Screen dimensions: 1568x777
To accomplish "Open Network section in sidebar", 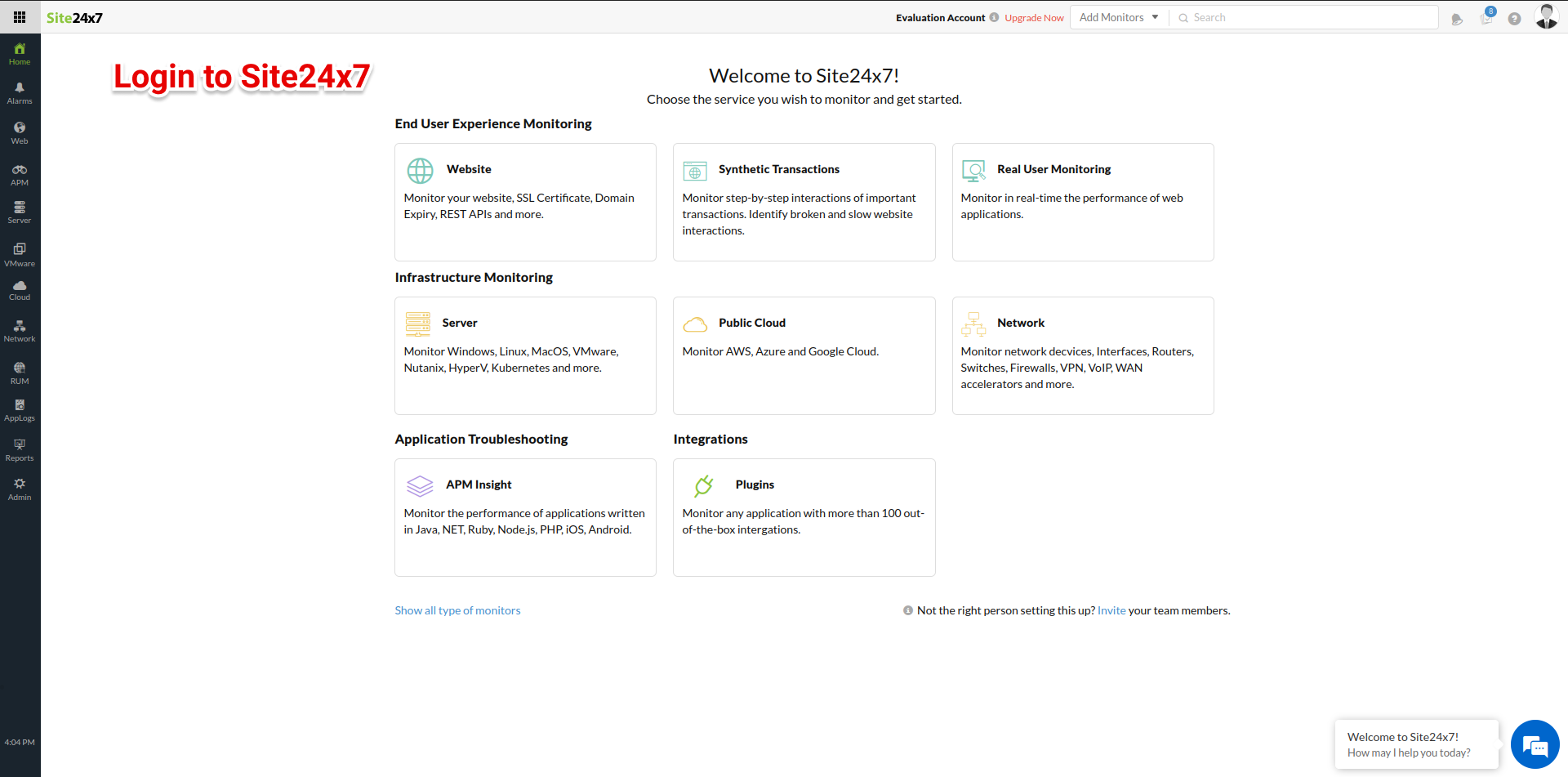I will coord(20,331).
